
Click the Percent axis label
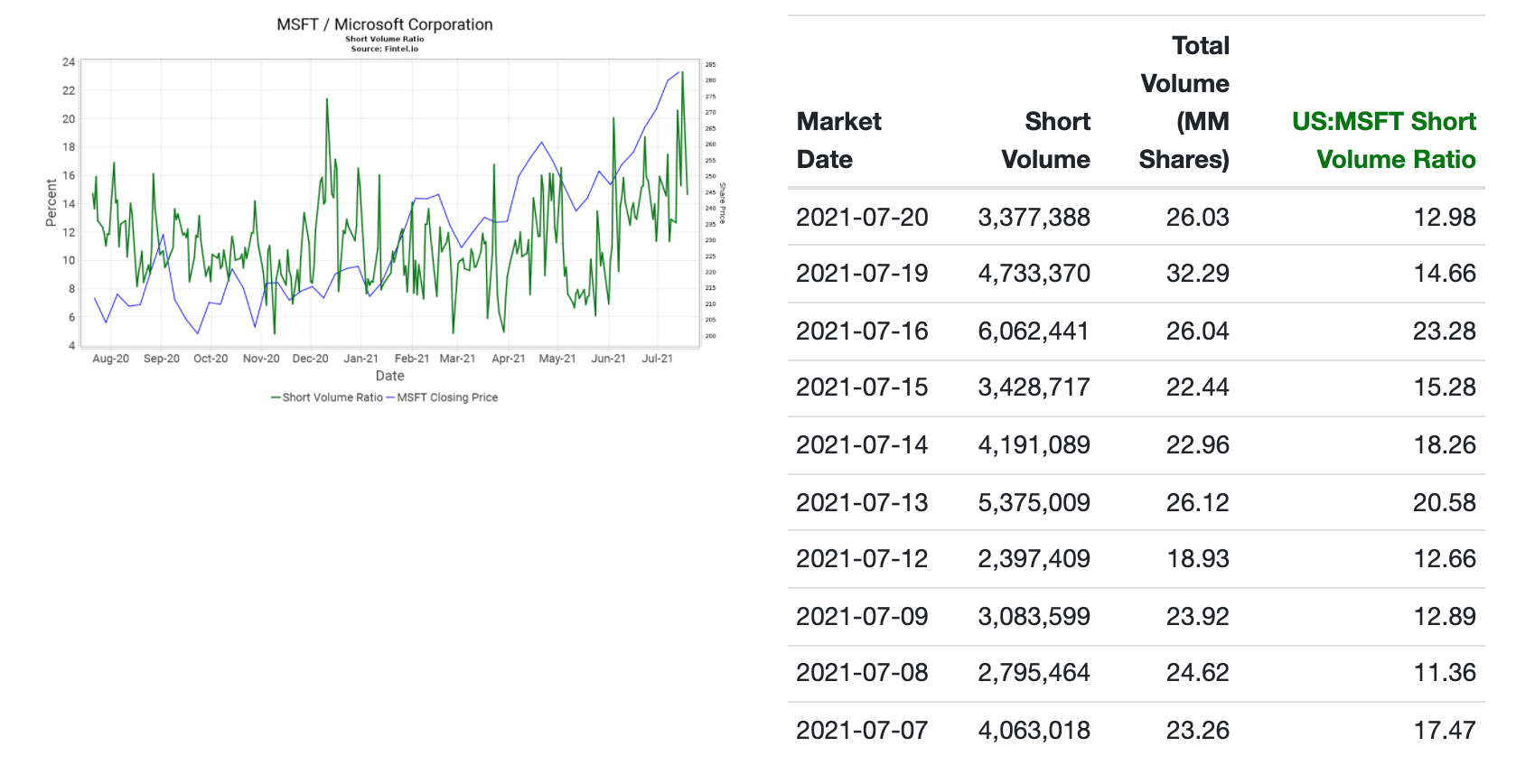click(x=51, y=203)
